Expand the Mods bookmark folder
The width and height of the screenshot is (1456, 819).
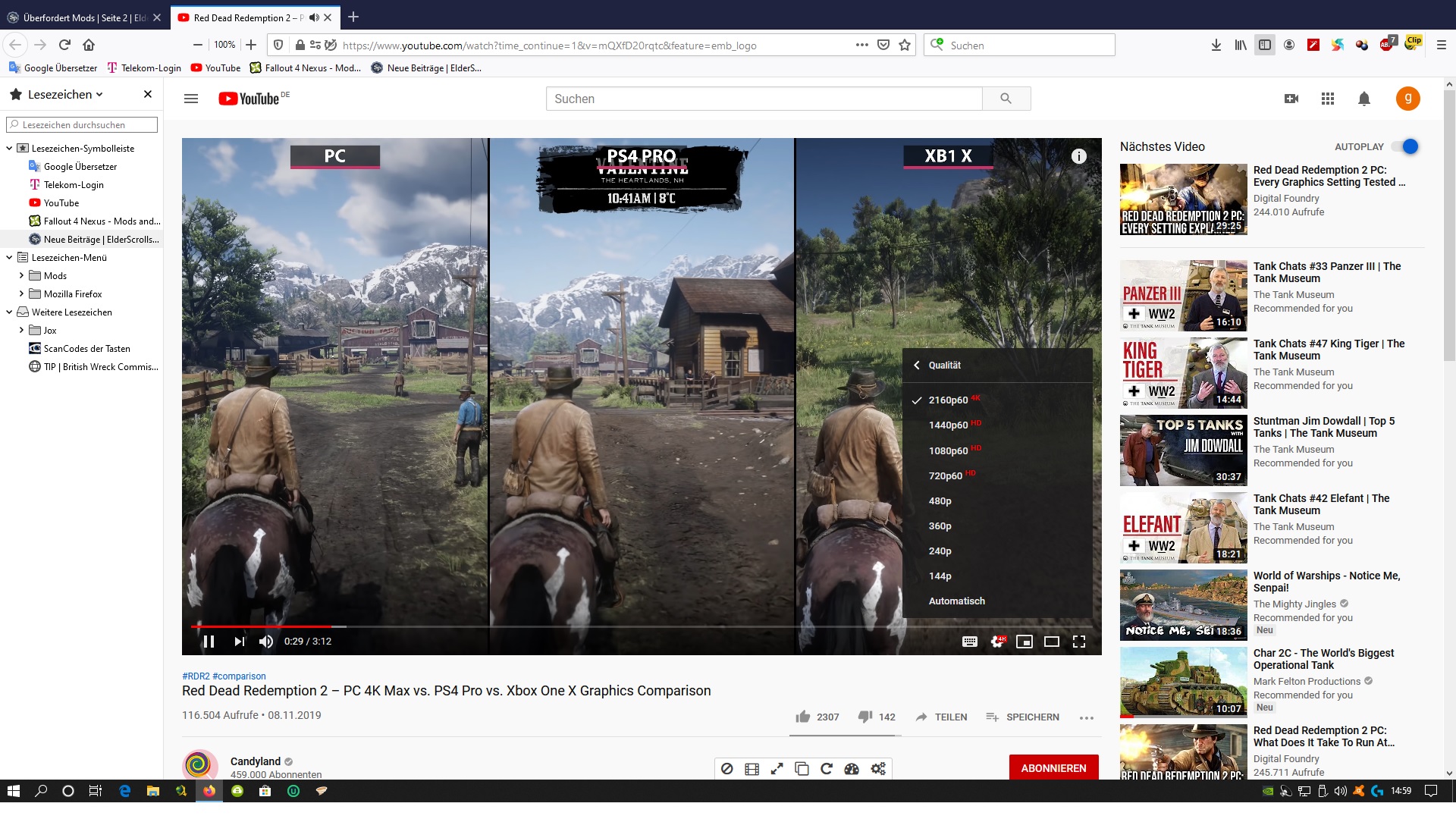pyautogui.click(x=21, y=275)
